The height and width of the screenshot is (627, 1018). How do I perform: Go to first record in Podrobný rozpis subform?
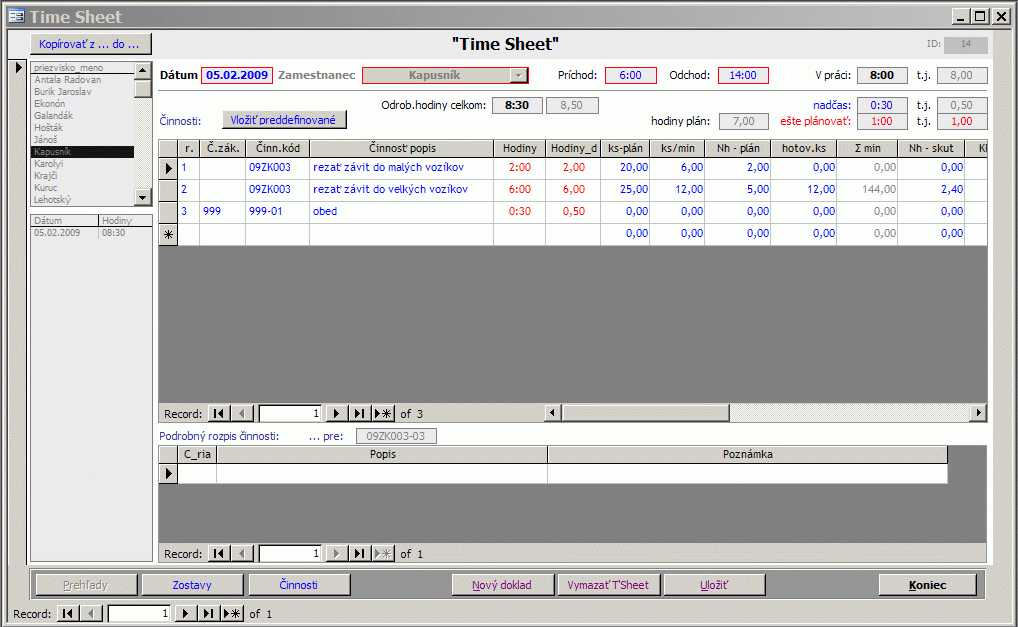click(219, 554)
